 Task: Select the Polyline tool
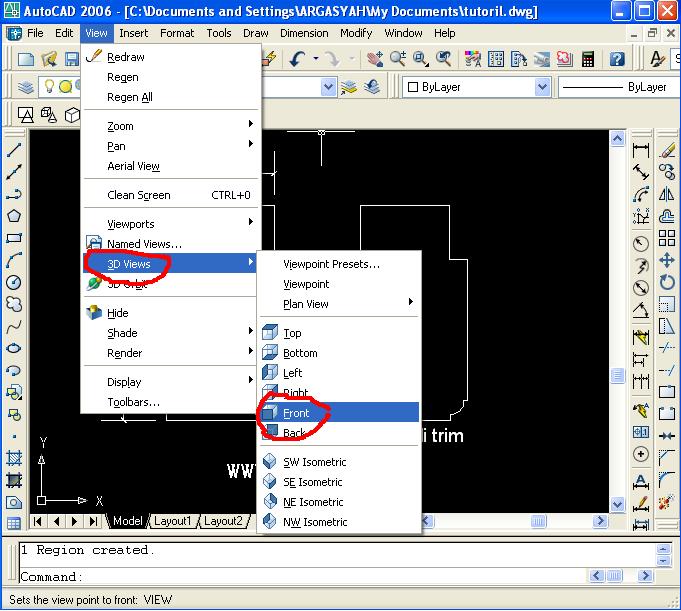(14, 194)
